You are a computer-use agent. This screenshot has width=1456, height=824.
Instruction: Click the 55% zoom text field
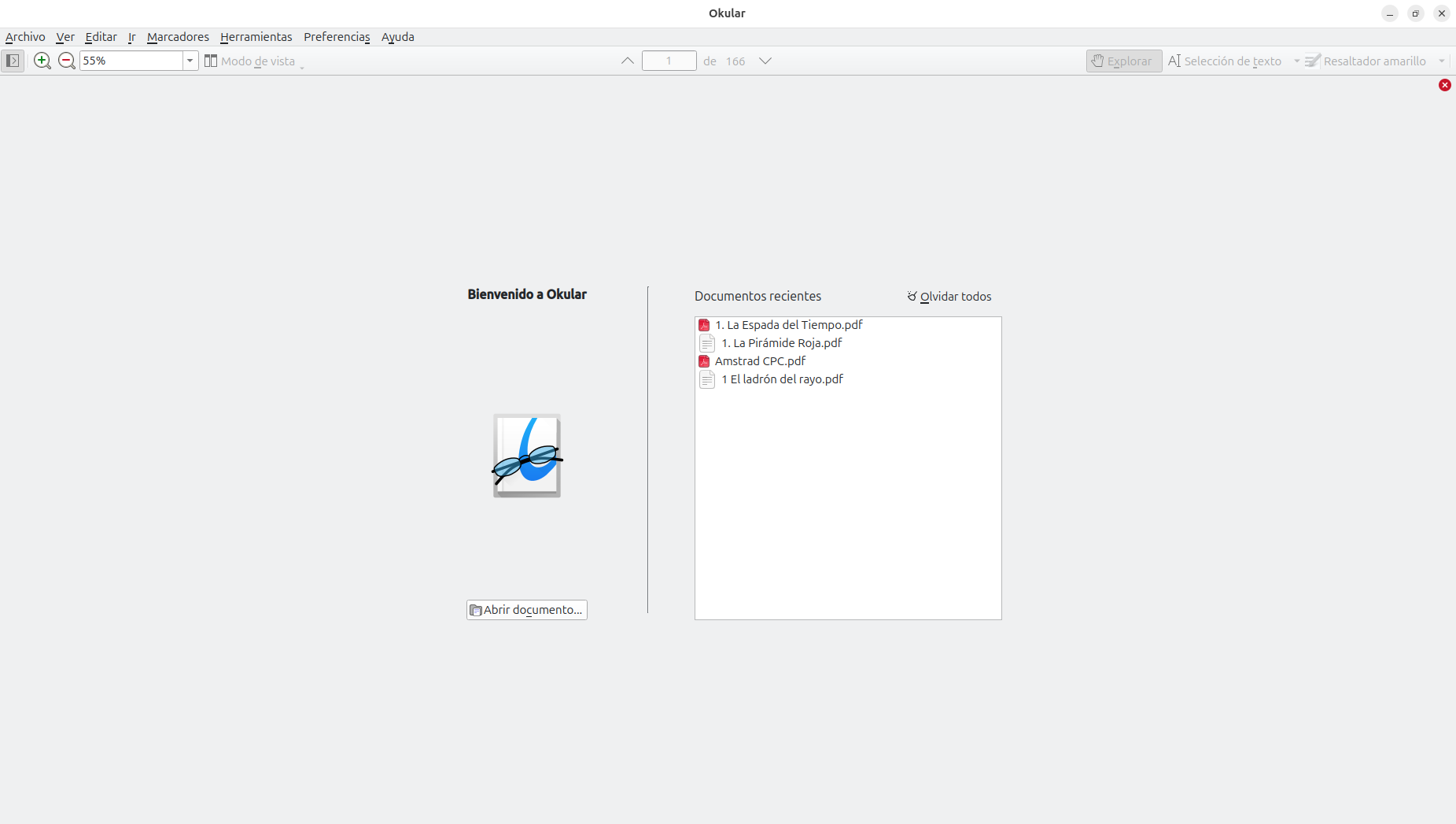[131, 61]
